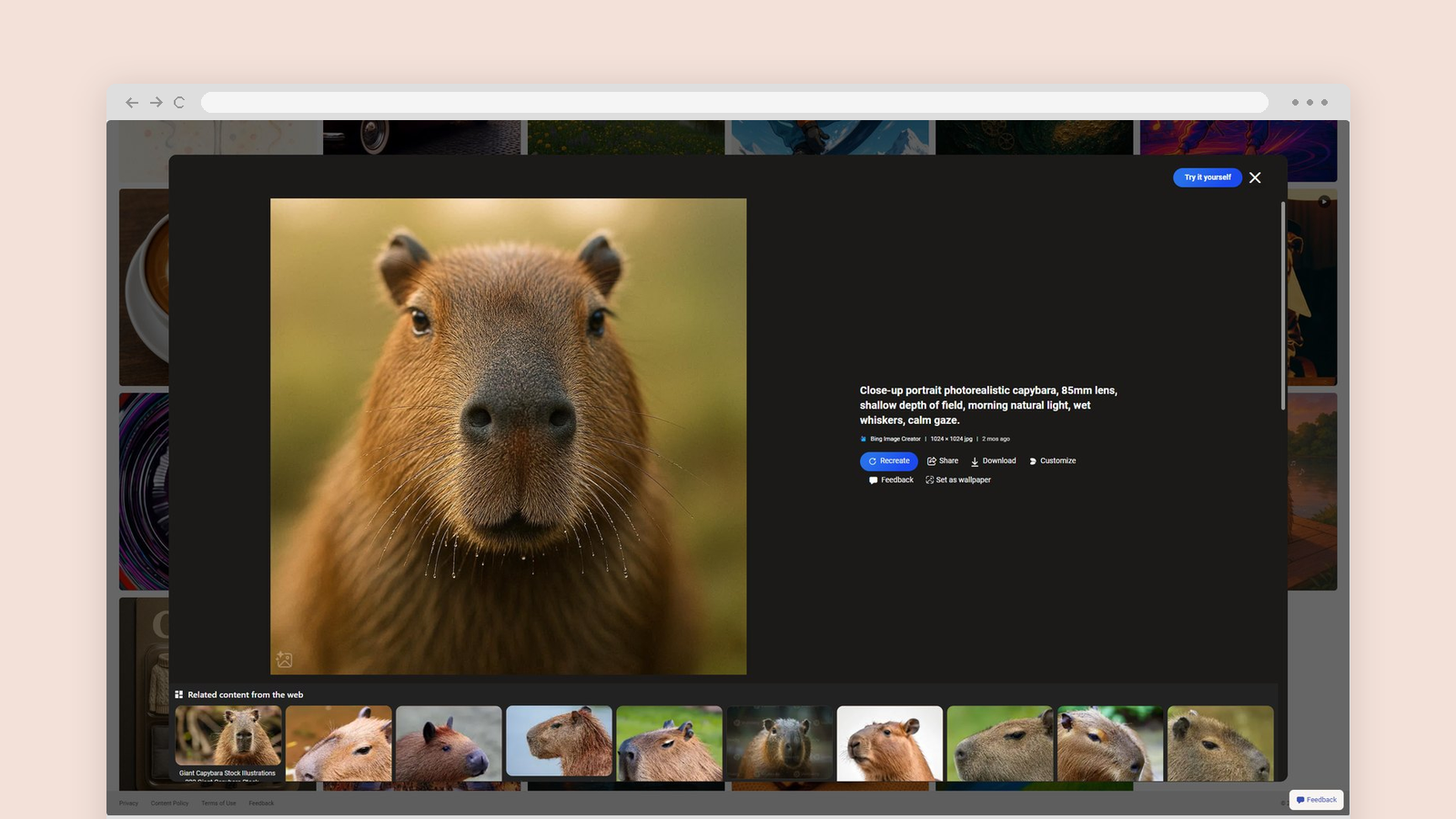
Task: Click the footer Feedback link
Action: pos(261,804)
